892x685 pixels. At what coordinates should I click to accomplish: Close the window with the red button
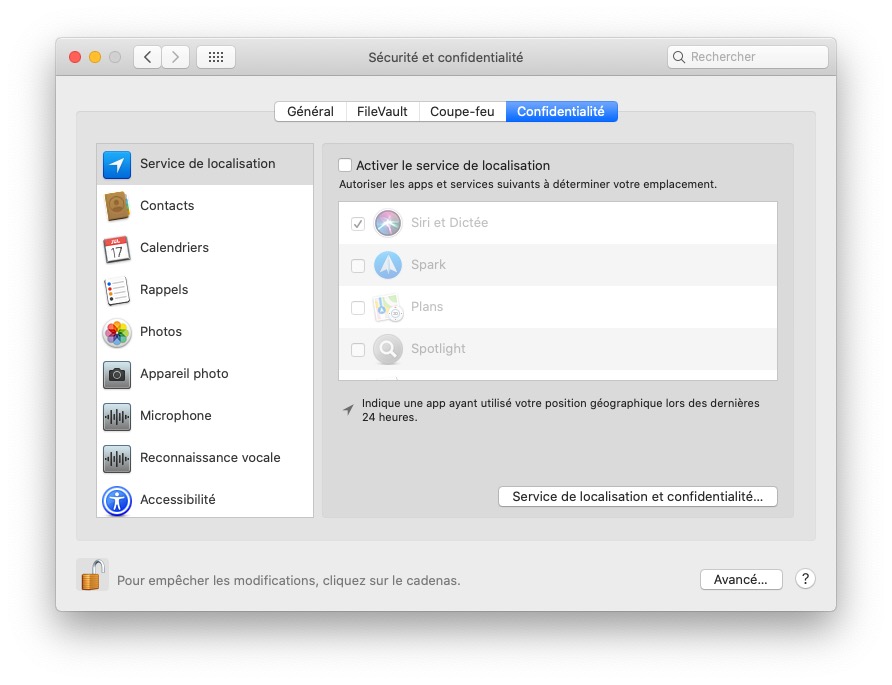[x=75, y=57]
